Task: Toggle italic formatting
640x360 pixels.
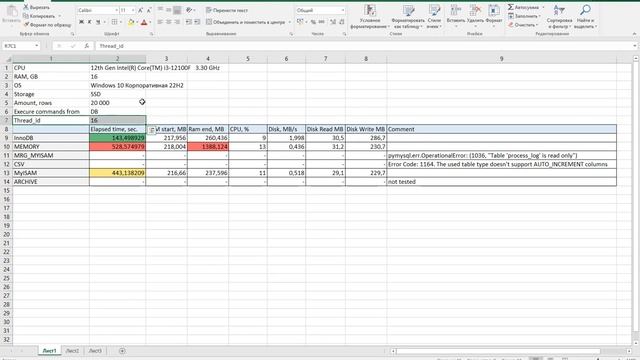Action: pos(89,22)
